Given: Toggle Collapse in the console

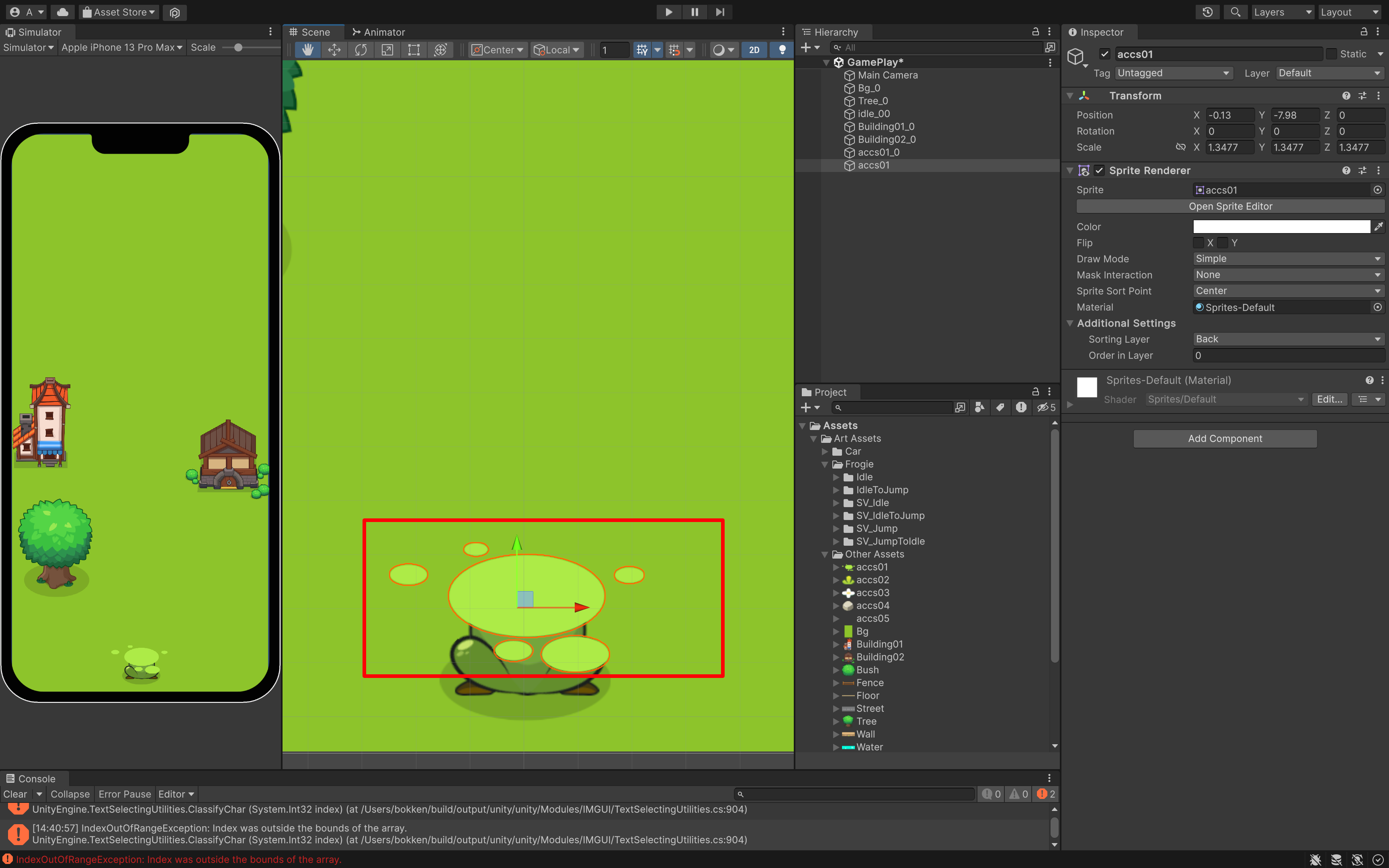Looking at the screenshot, I should pyautogui.click(x=70, y=794).
